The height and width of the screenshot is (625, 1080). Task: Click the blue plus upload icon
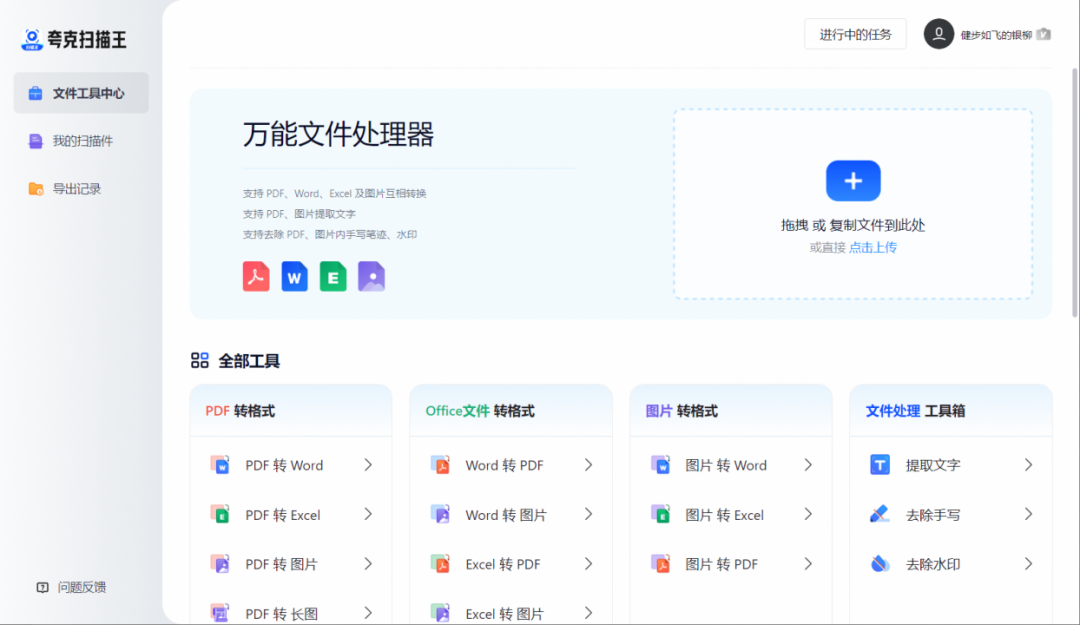coord(852,180)
